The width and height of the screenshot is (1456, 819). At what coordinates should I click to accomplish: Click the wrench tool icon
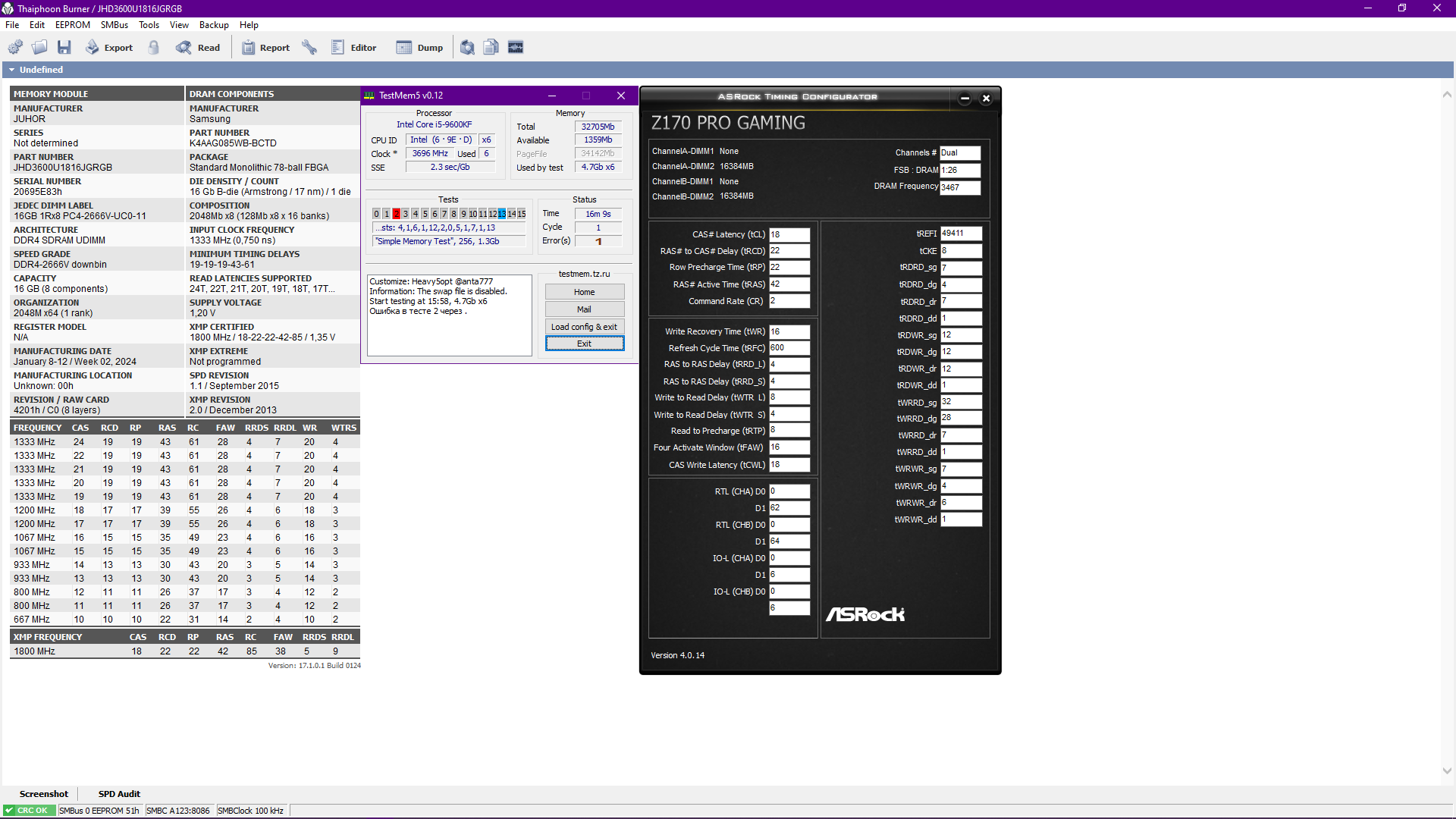[x=309, y=48]
